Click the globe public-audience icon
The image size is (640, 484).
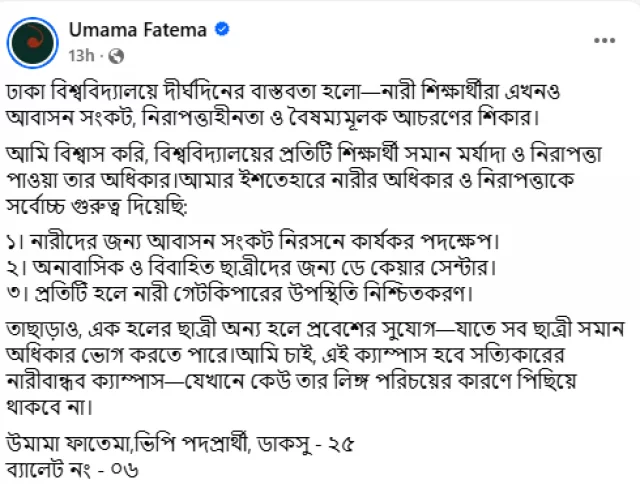point(116,56)
